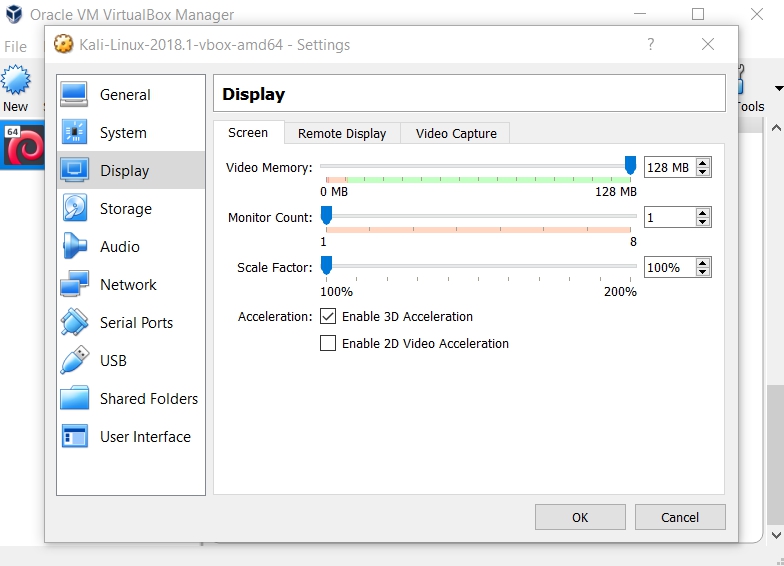Image resolution: width=784 pixels, height=566 pixels.
Task: Enable the 2D Video Acceleration checkbox
Action: 328,344
